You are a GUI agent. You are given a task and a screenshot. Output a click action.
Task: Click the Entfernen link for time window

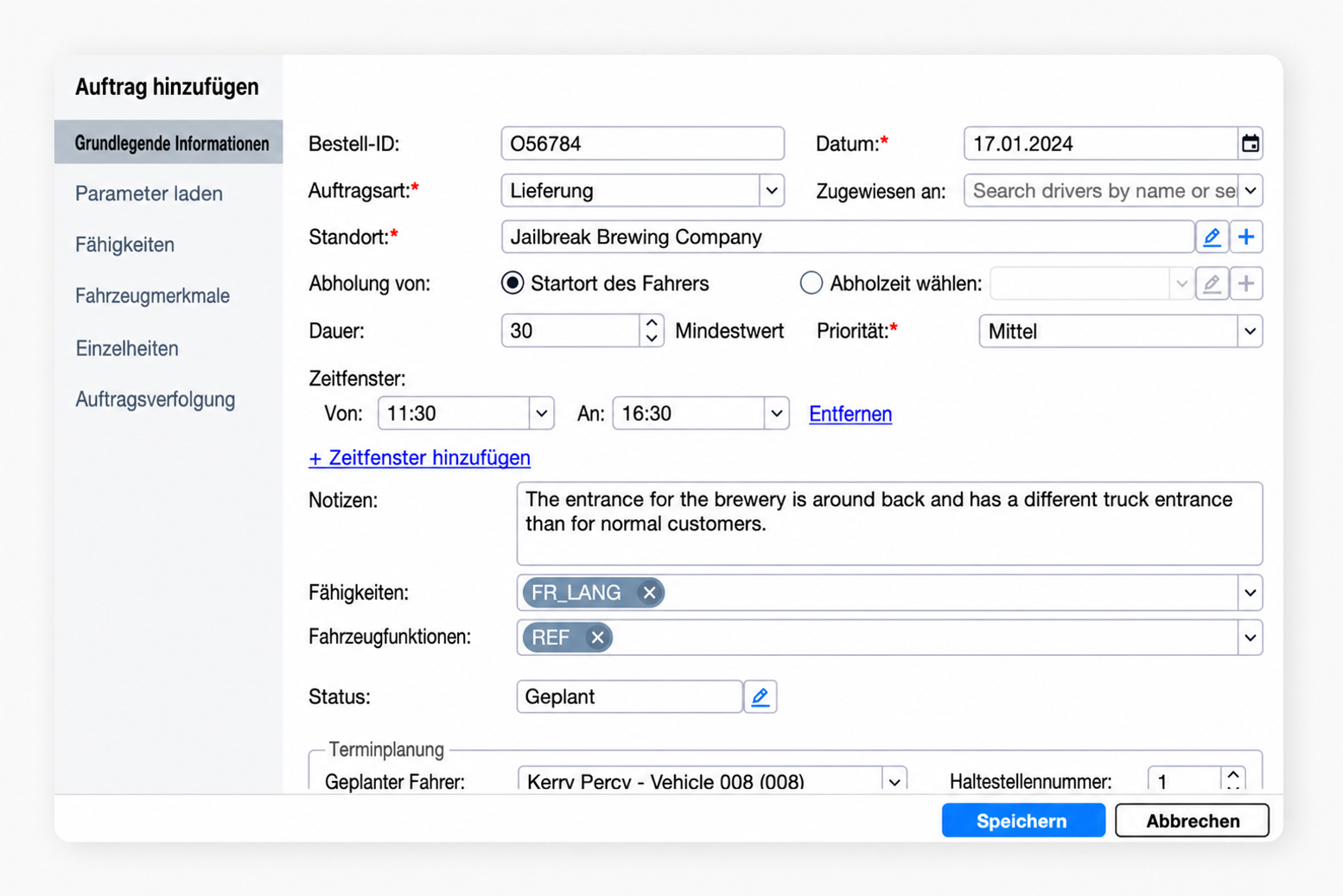coord(850,414)
